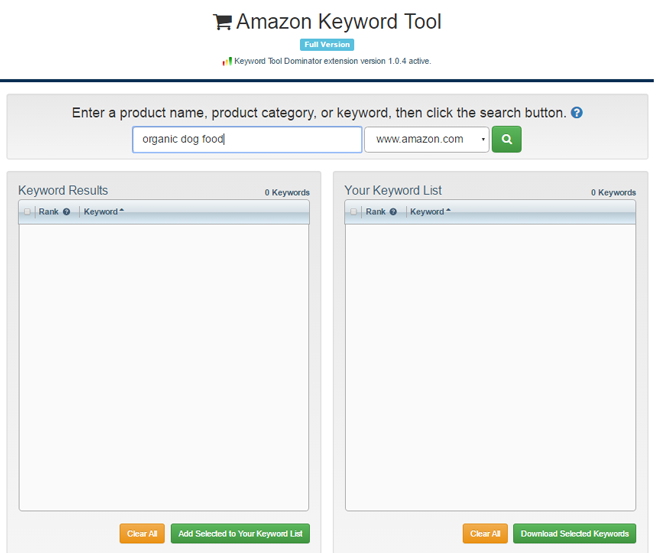Click the Your Keyword List heading
Image resolution: width=658 pixels, height=553 pixels.
(x=393, y=190)
